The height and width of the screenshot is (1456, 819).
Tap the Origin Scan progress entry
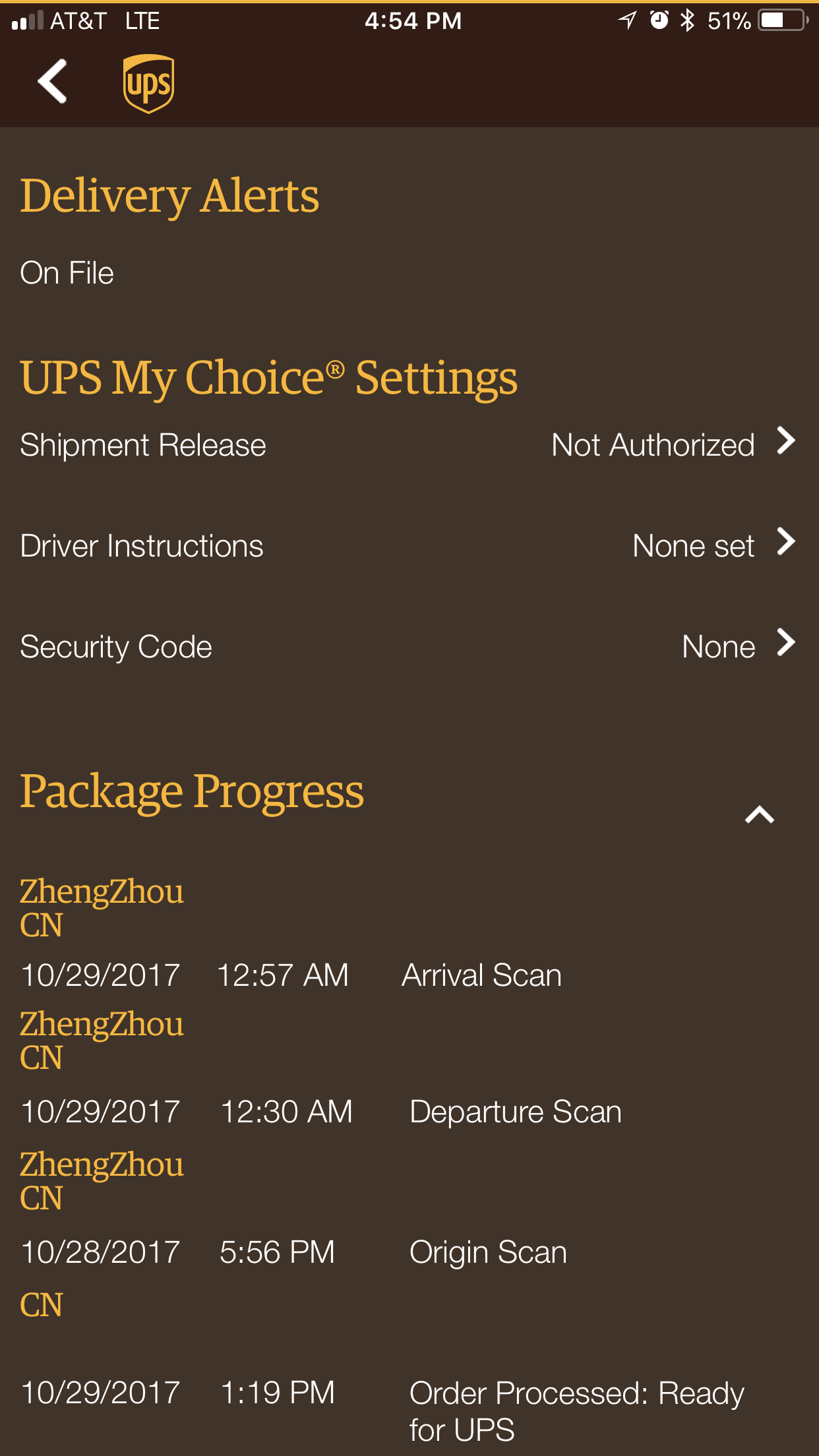pos(488,1252)
